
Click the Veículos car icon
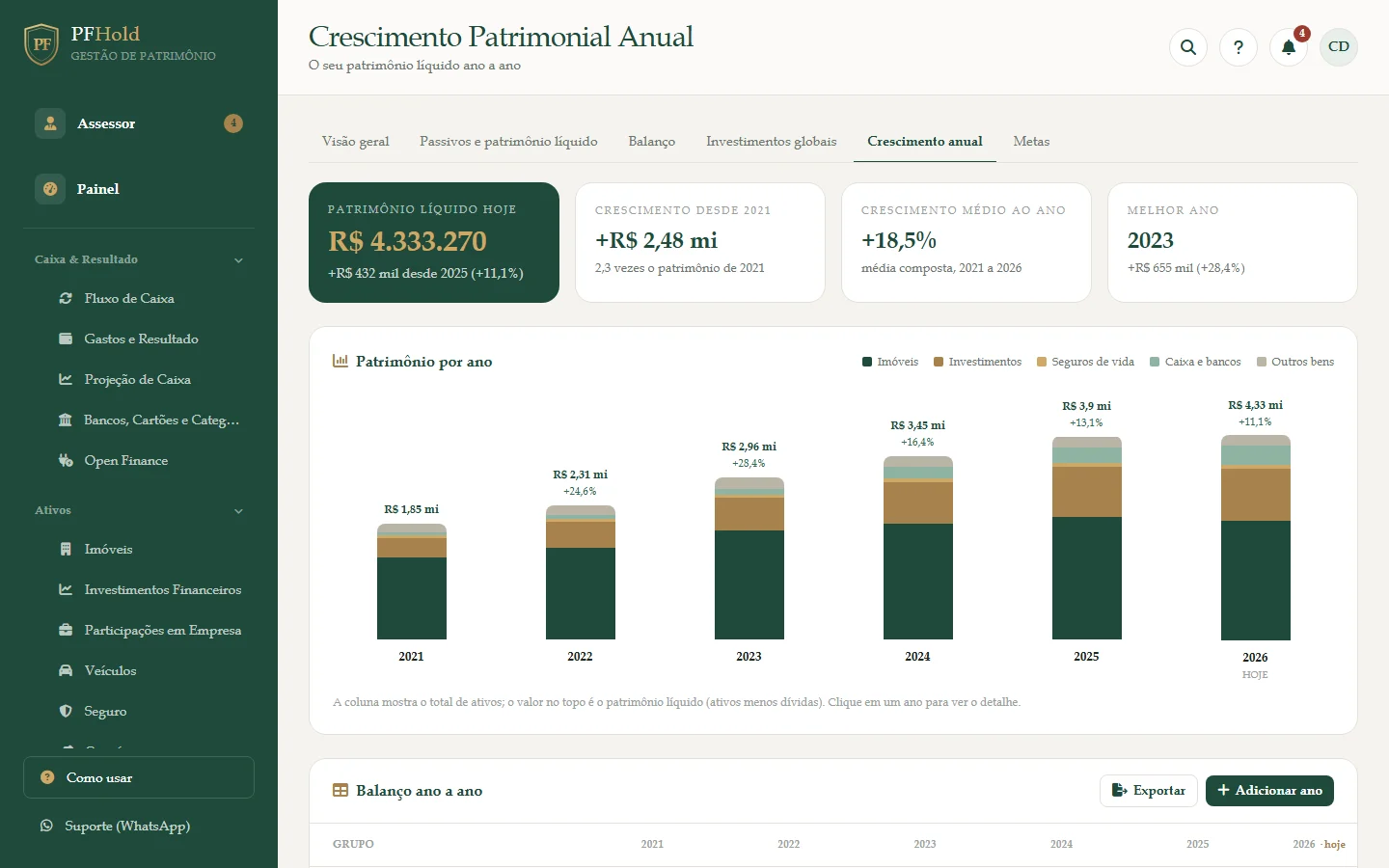66,670
